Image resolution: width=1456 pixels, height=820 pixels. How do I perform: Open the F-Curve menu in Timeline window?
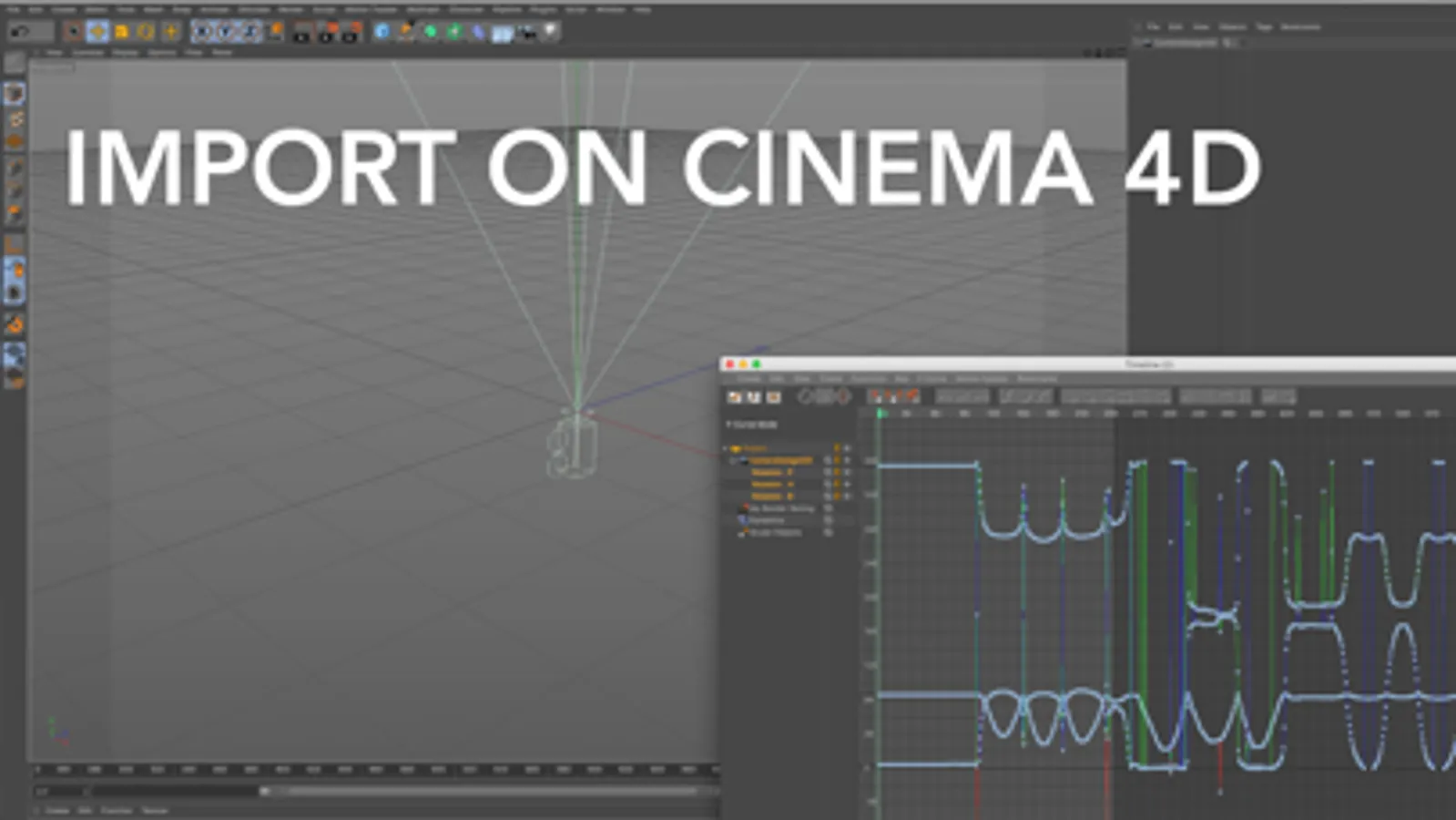[932, 378]
